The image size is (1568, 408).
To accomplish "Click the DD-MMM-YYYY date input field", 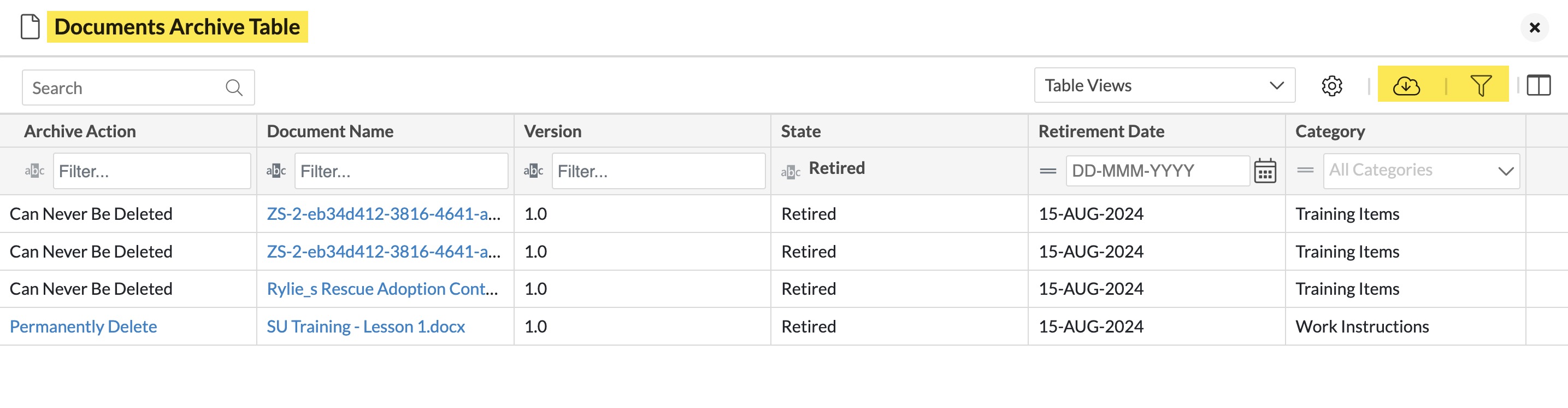I will (x=1157, y=171).
